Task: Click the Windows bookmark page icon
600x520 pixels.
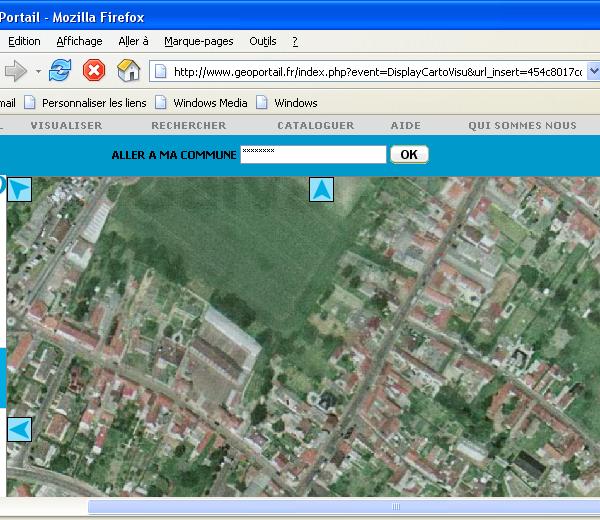Action: pyautogui.click(x=262, y=103)
